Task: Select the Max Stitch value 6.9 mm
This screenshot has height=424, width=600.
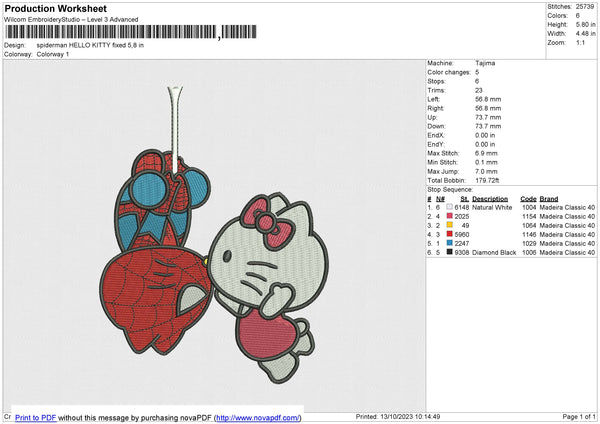Action: [x=486, y=153]
